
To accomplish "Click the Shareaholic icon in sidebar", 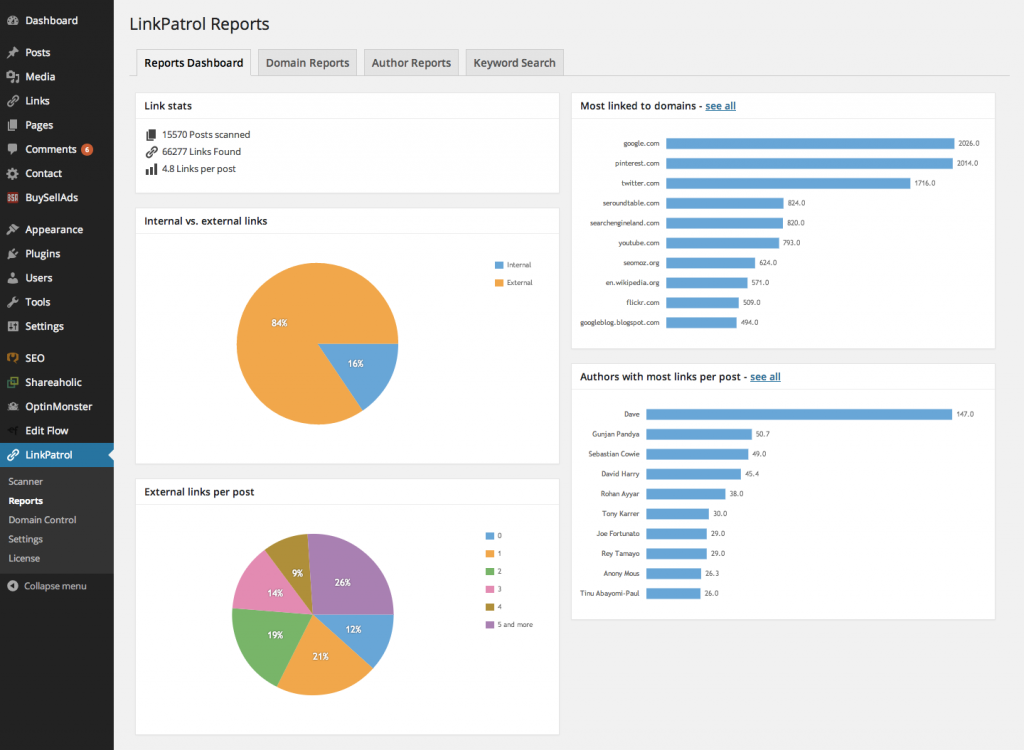I will click(x=12, y=382).
